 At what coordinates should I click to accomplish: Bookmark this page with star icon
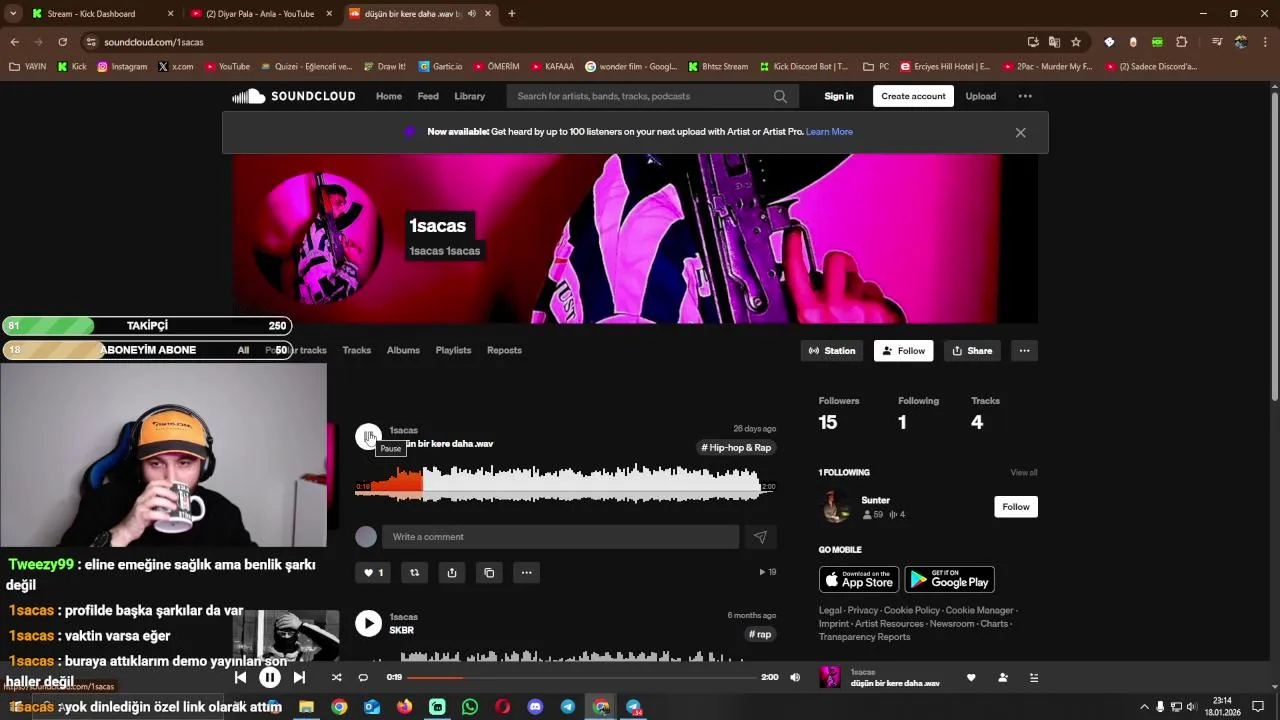[x=1076, y=42]
